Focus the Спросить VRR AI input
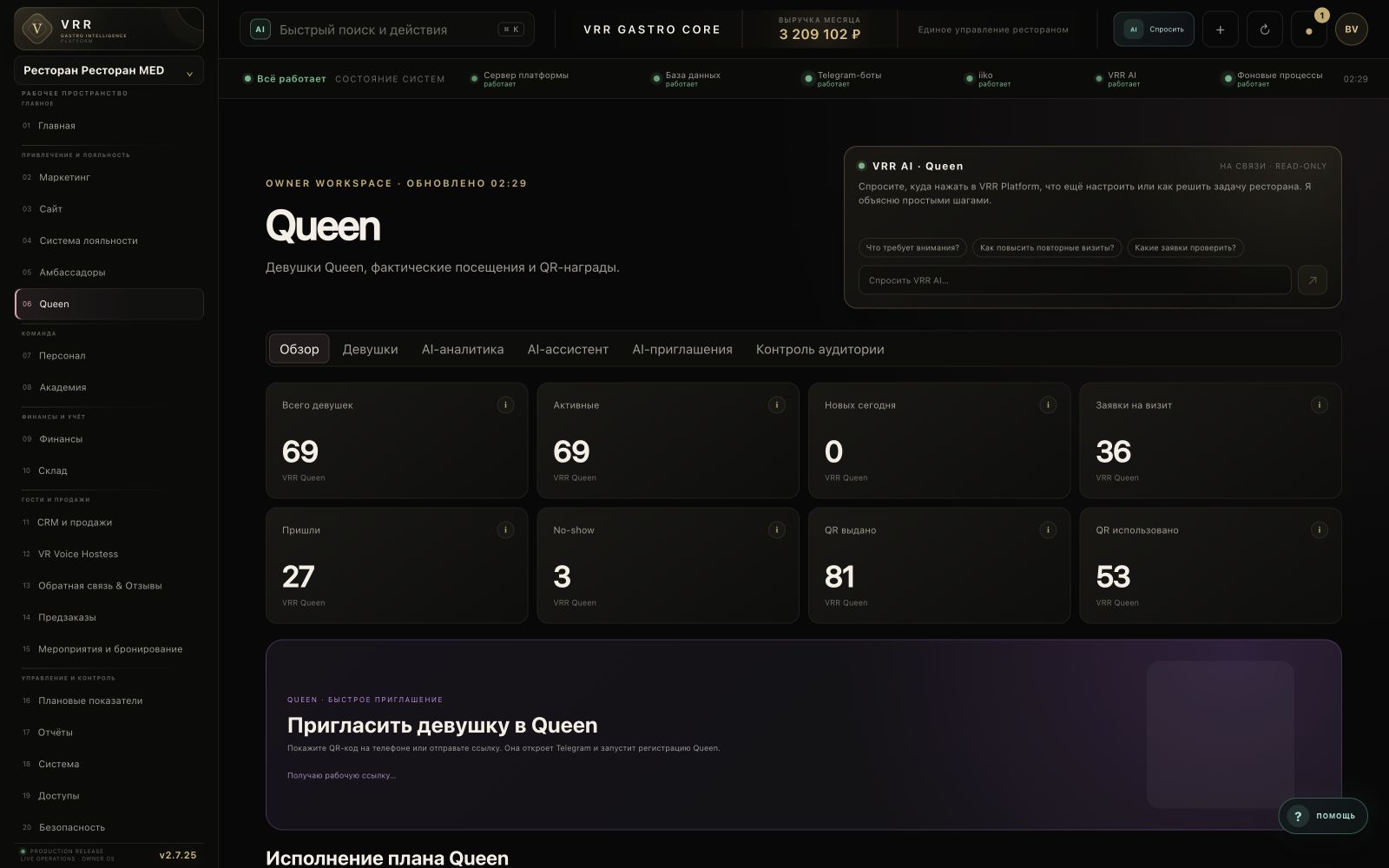Screen dimensions: 1389x868 [x=1075, y=280]
